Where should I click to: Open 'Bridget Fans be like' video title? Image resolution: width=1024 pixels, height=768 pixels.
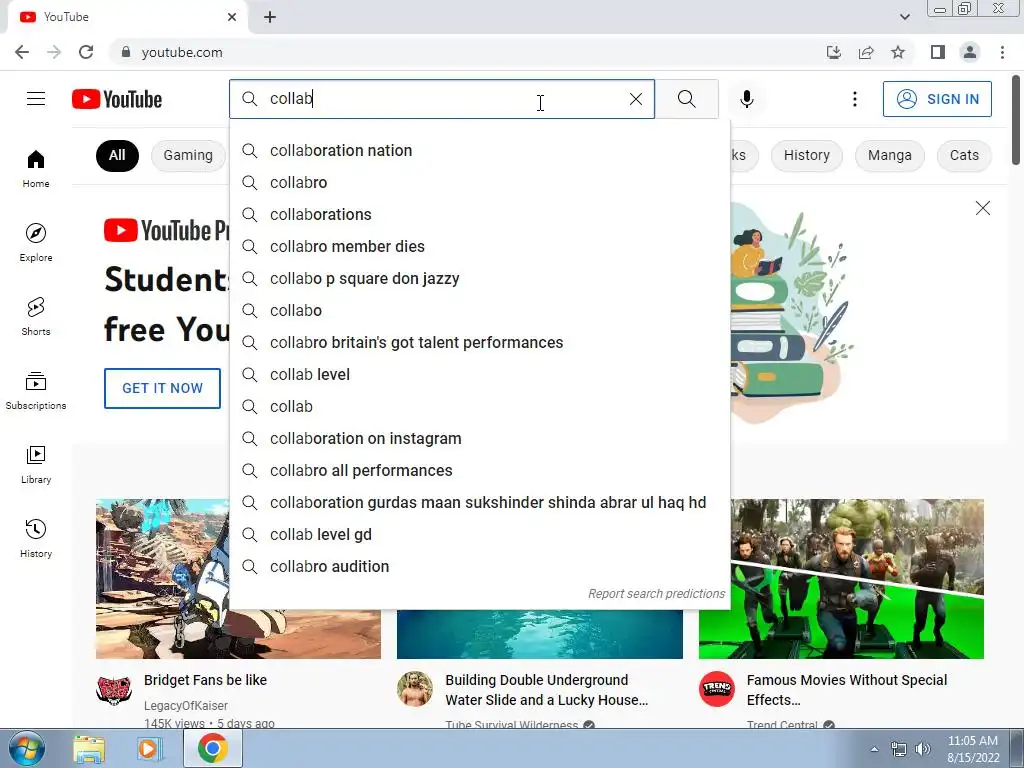pos(205,680)
